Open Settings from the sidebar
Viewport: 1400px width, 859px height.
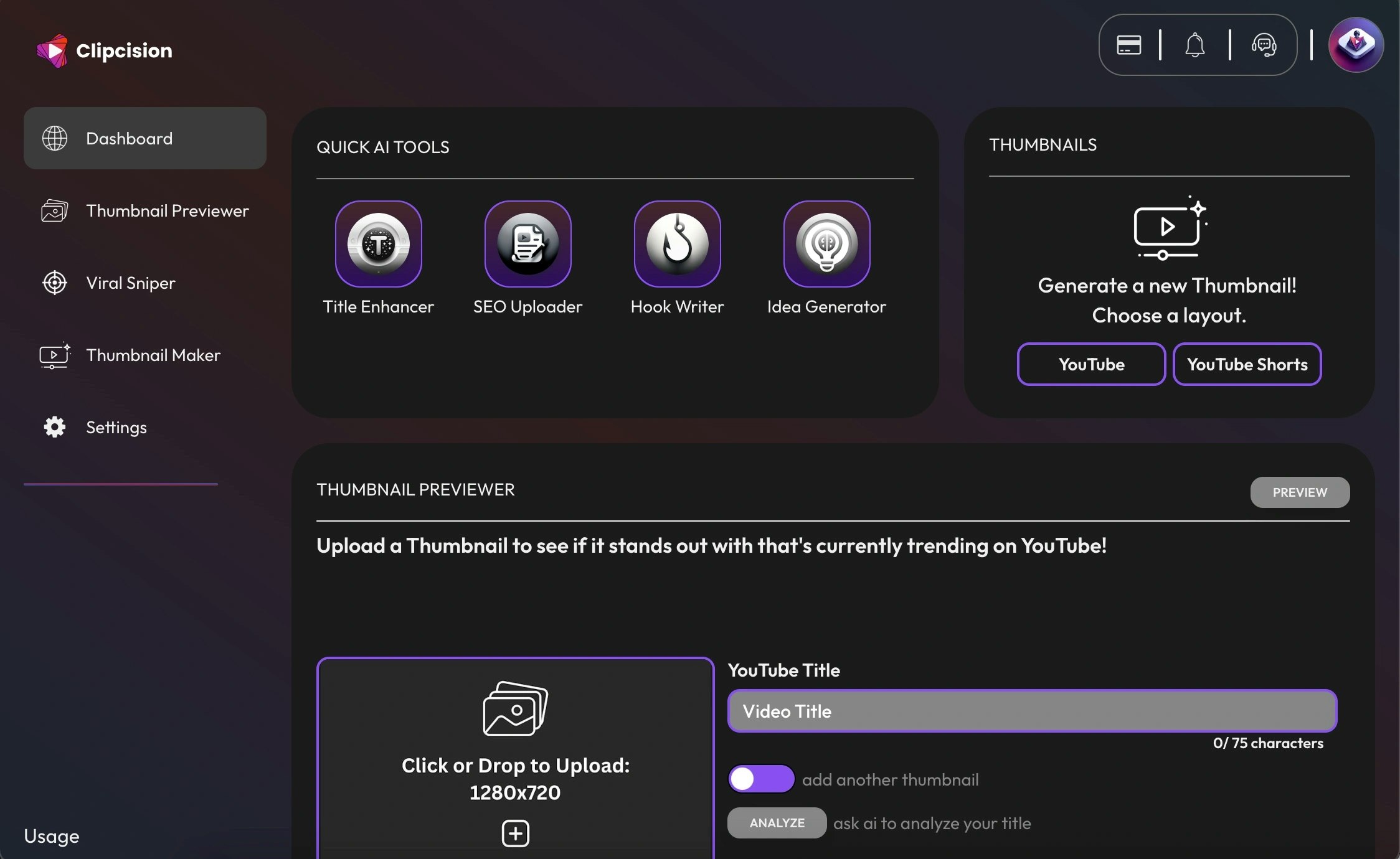click(x=116, y=427)
